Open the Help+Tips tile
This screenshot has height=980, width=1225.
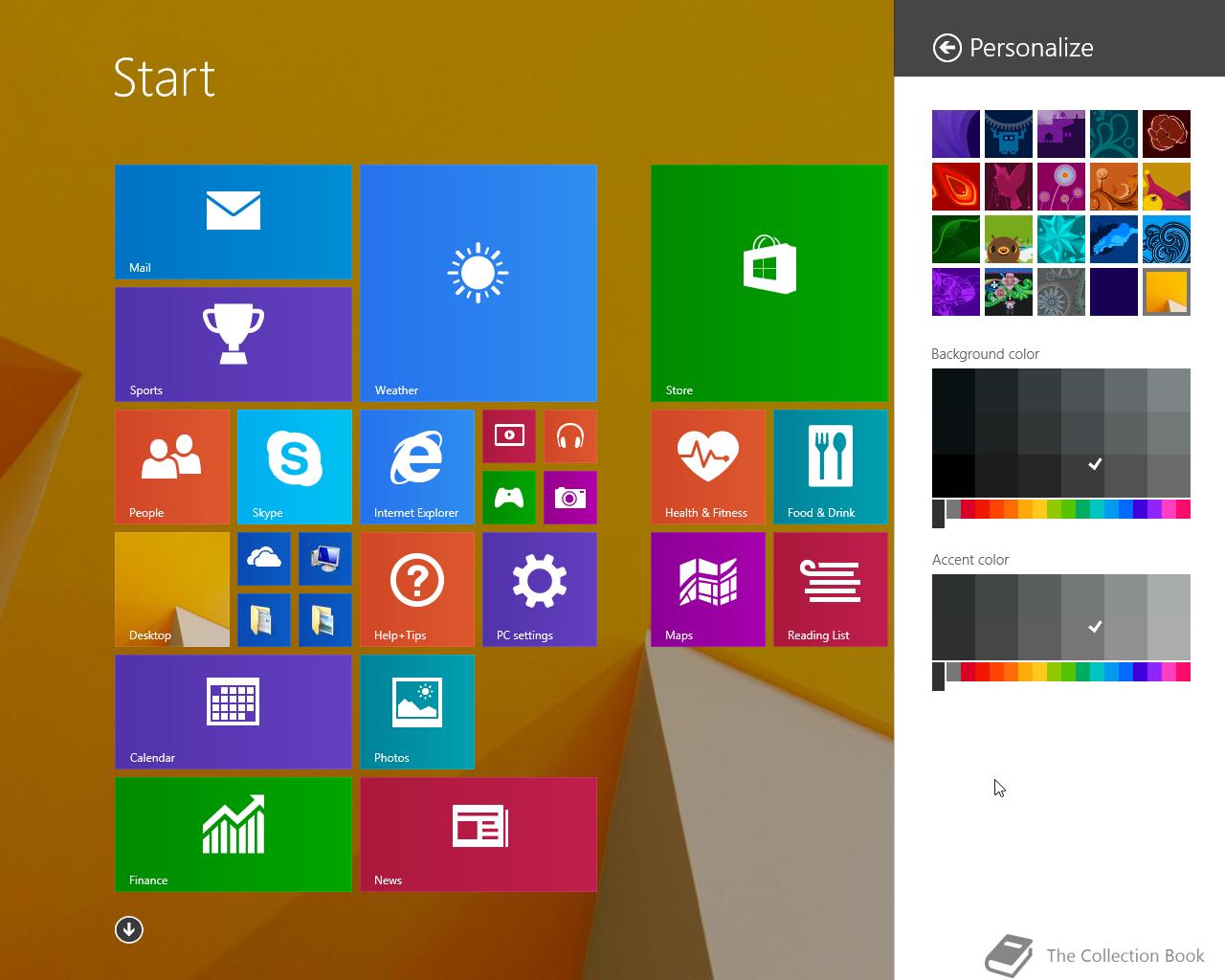417,590
